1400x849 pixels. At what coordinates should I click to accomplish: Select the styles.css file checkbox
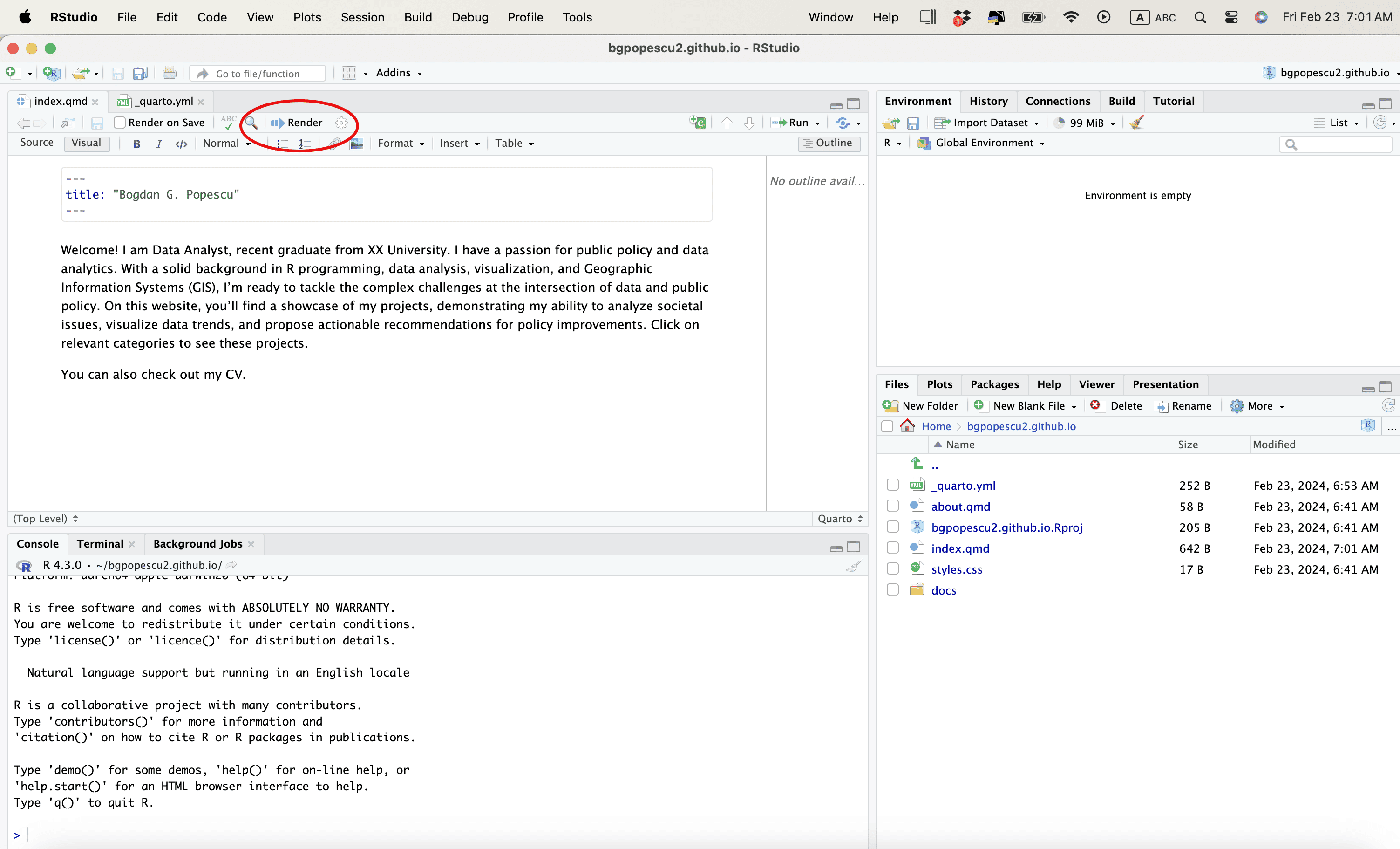893,568
